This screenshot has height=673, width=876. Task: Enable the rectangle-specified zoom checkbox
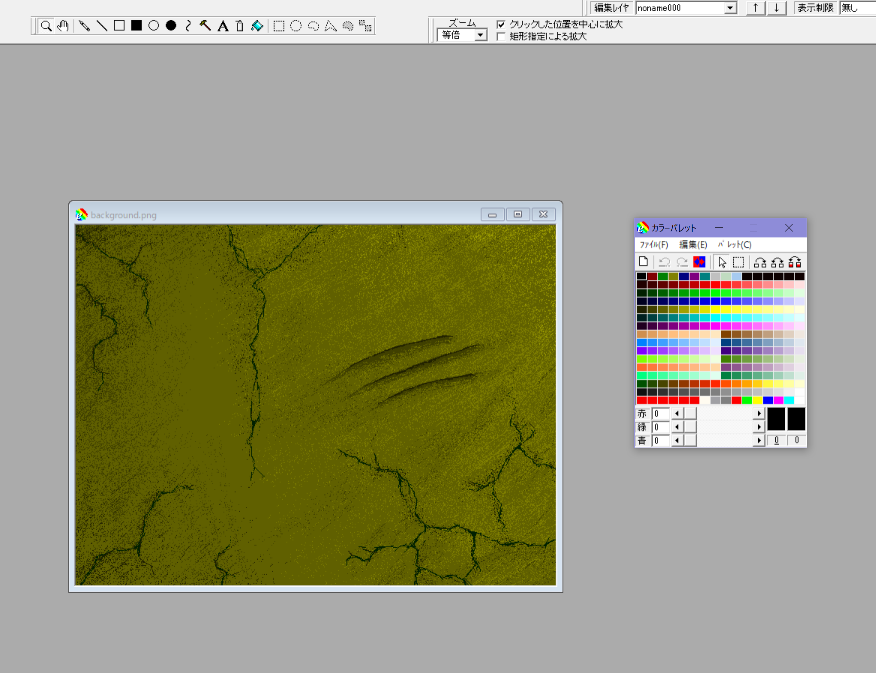(501, 36)
